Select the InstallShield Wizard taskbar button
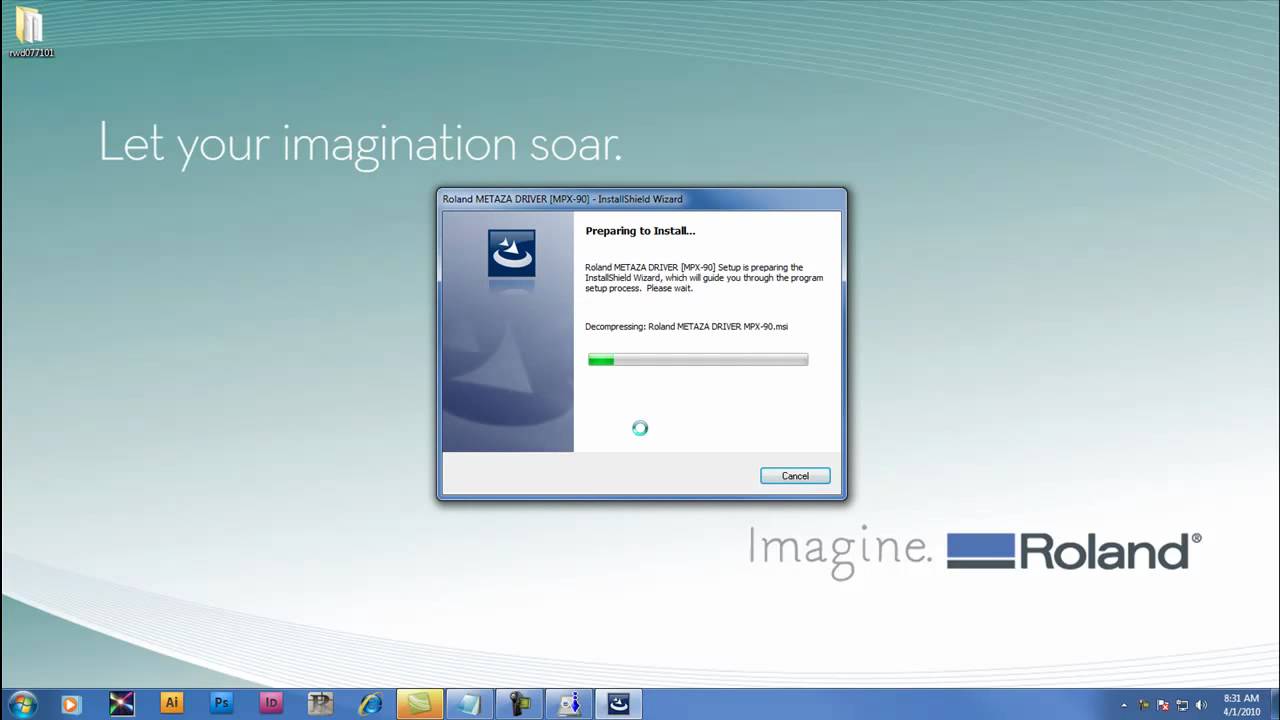 619,704
